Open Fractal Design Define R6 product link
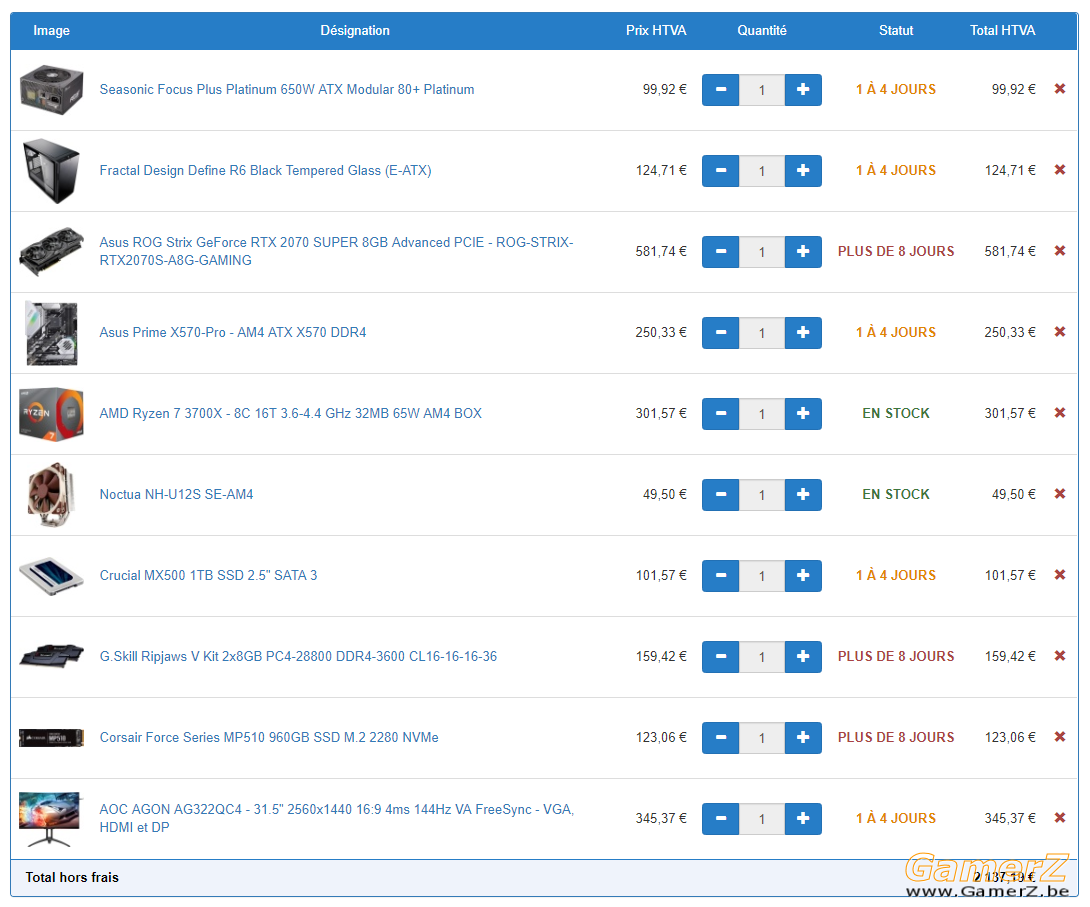Image resolution: width=1090 pixels, height=907 pixels. pyautogui.click(x=265, y=171)
